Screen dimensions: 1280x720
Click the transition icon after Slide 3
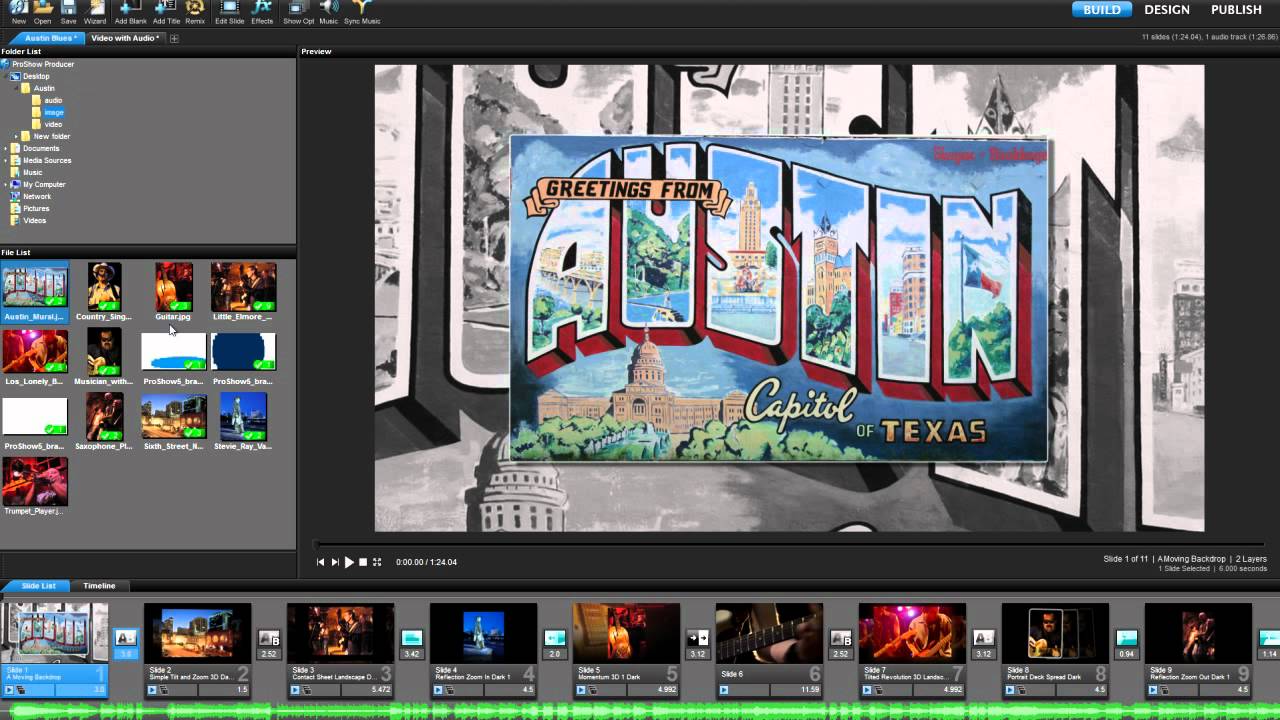tap(412, 637)
